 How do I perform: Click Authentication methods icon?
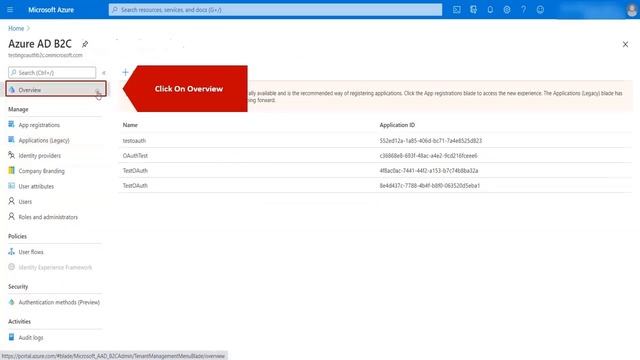[x=11, y=302]
